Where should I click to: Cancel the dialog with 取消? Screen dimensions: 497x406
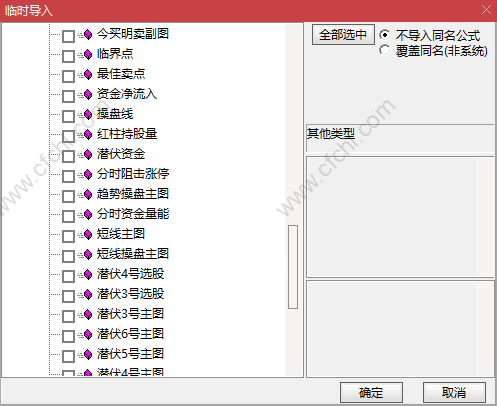coord(454,392)
